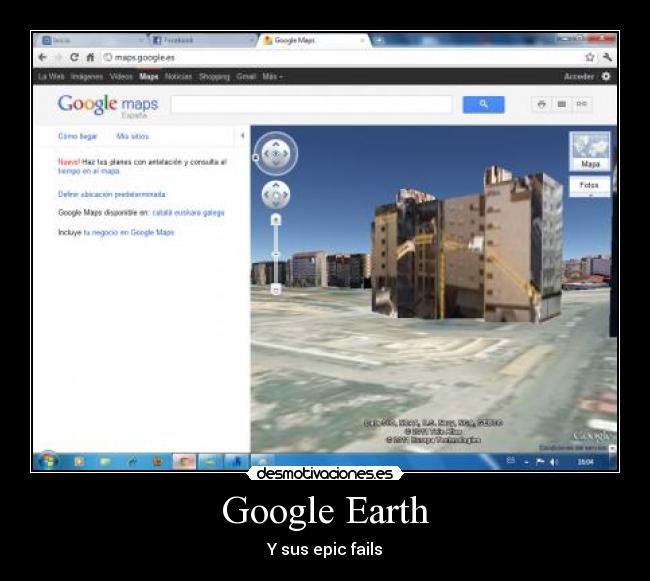
Task: Zoom in with top slider button
Action: [x=276, y=219]
